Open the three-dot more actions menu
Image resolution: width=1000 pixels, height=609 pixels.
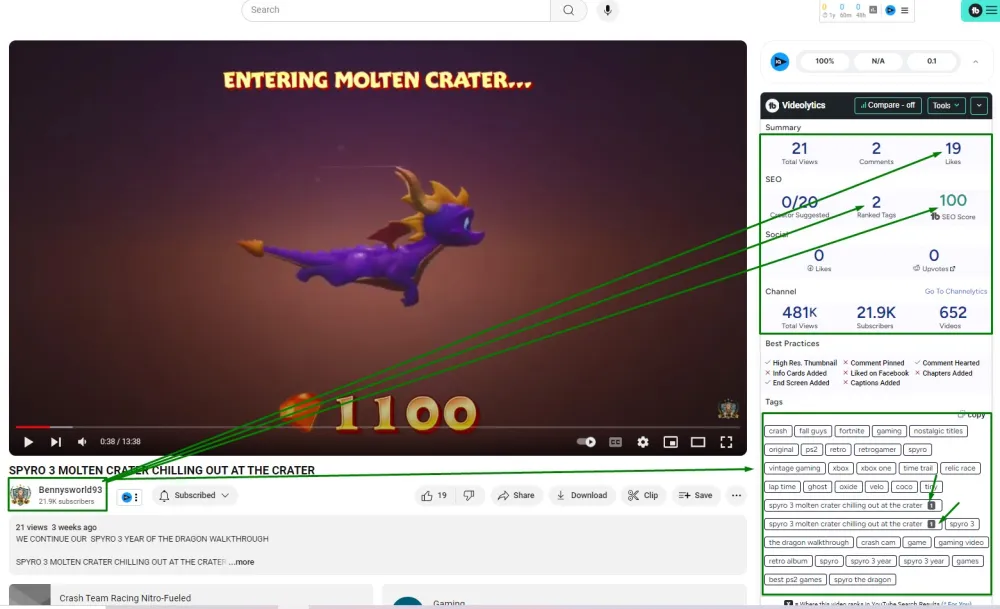click(x=737, y=495)
